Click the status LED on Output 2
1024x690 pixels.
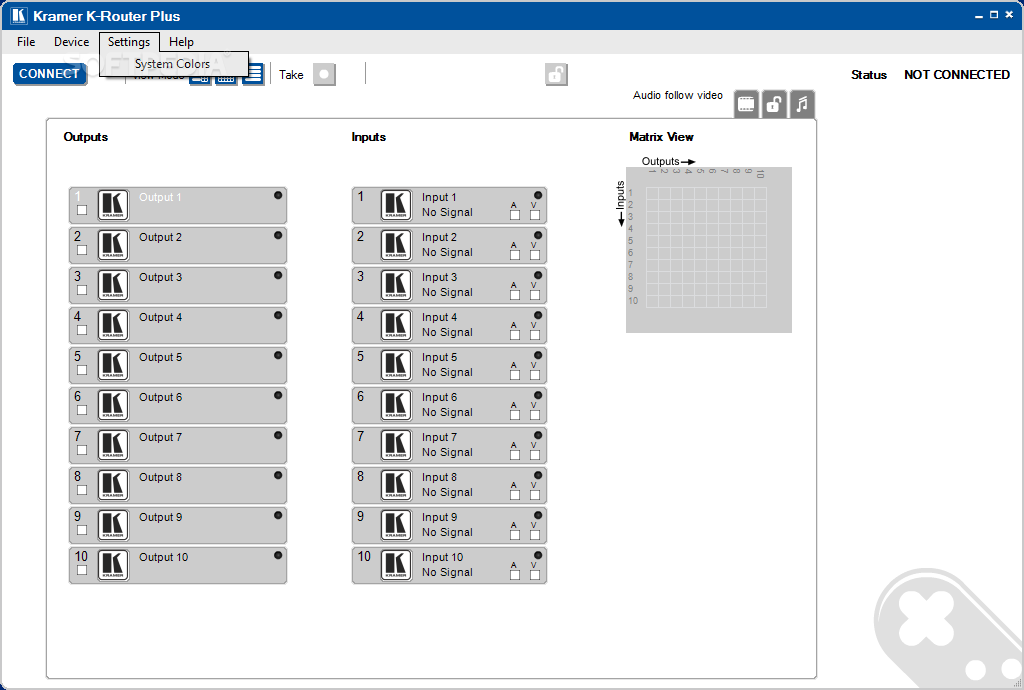coord(278,235)
